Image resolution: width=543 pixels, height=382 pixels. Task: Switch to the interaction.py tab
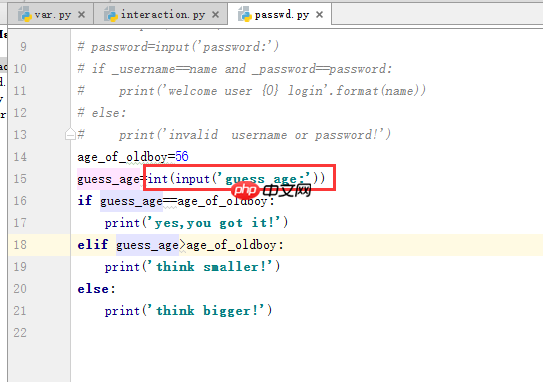(162, 15)
